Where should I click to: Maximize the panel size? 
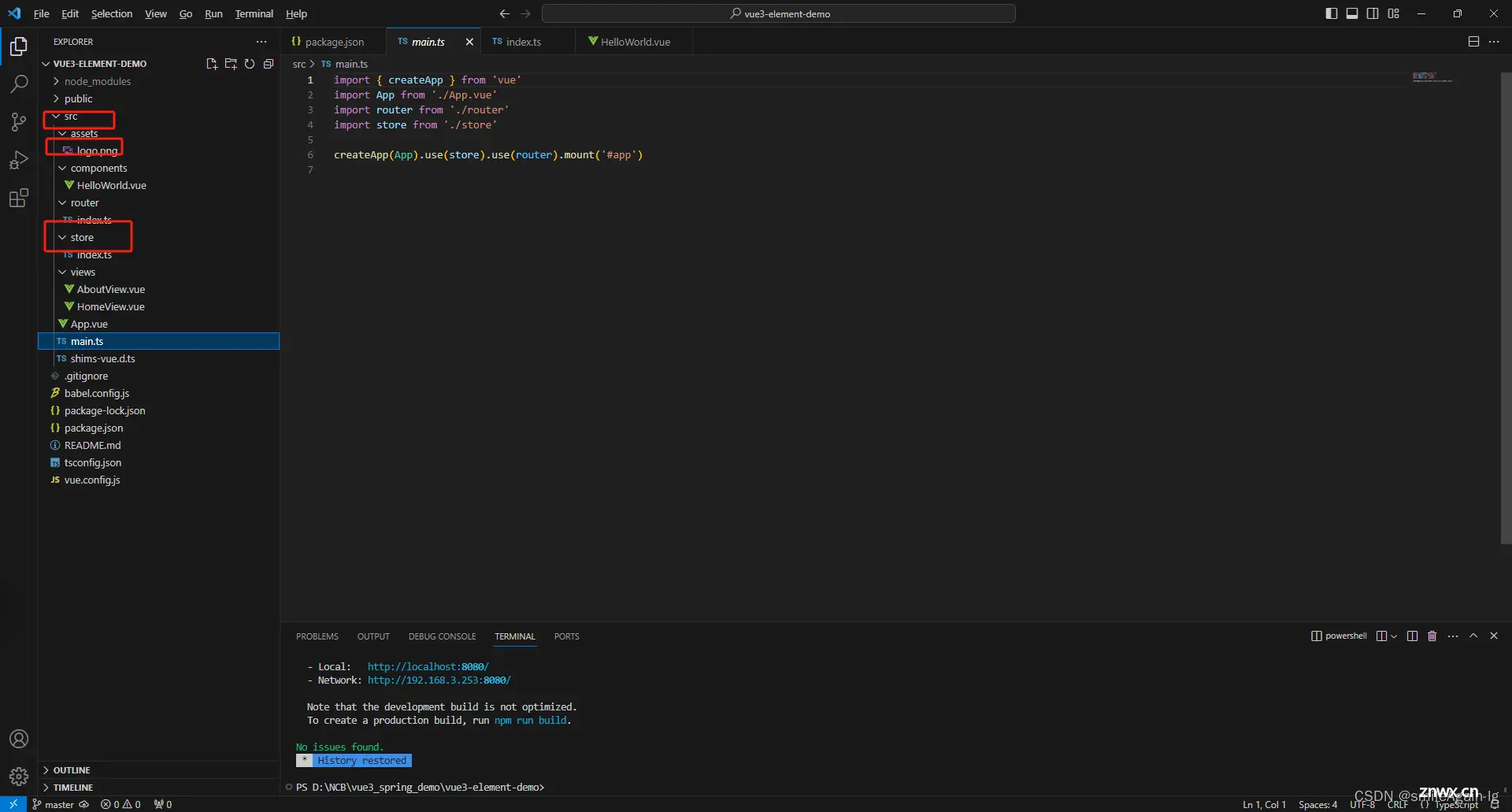(1473, 636)
